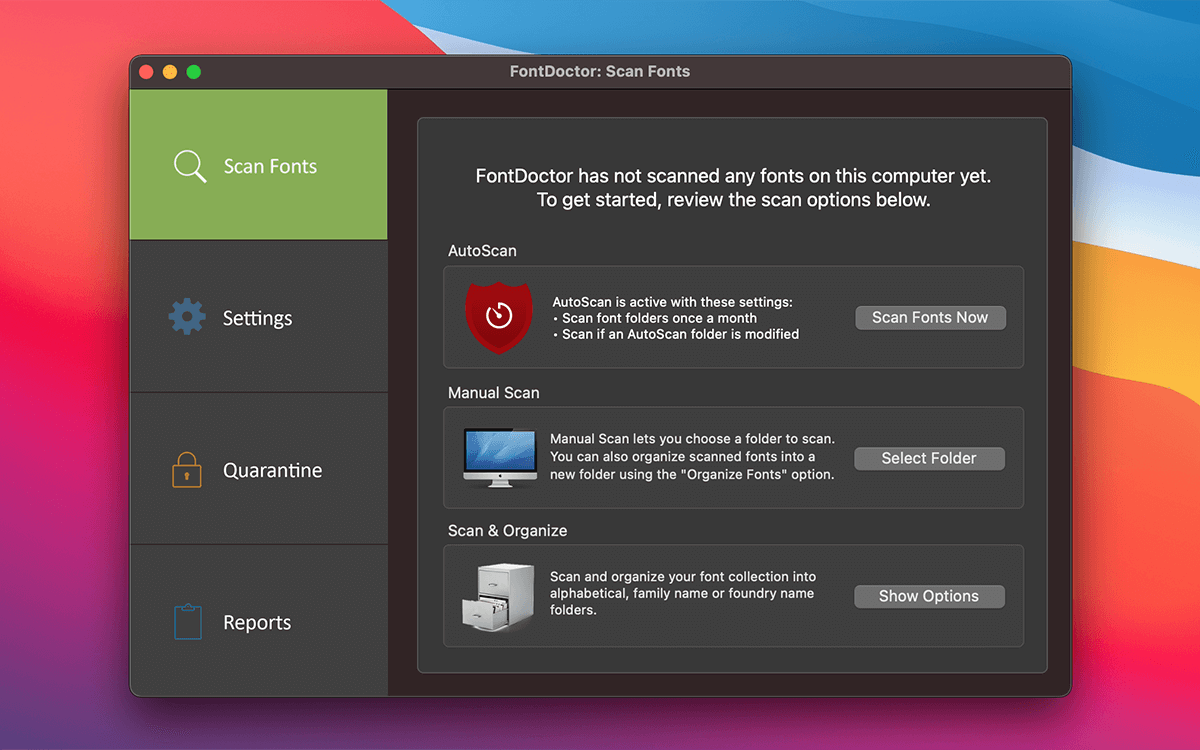1200x750 pixels.
Task: Minimize the window using yellow button
Action: 170,72
